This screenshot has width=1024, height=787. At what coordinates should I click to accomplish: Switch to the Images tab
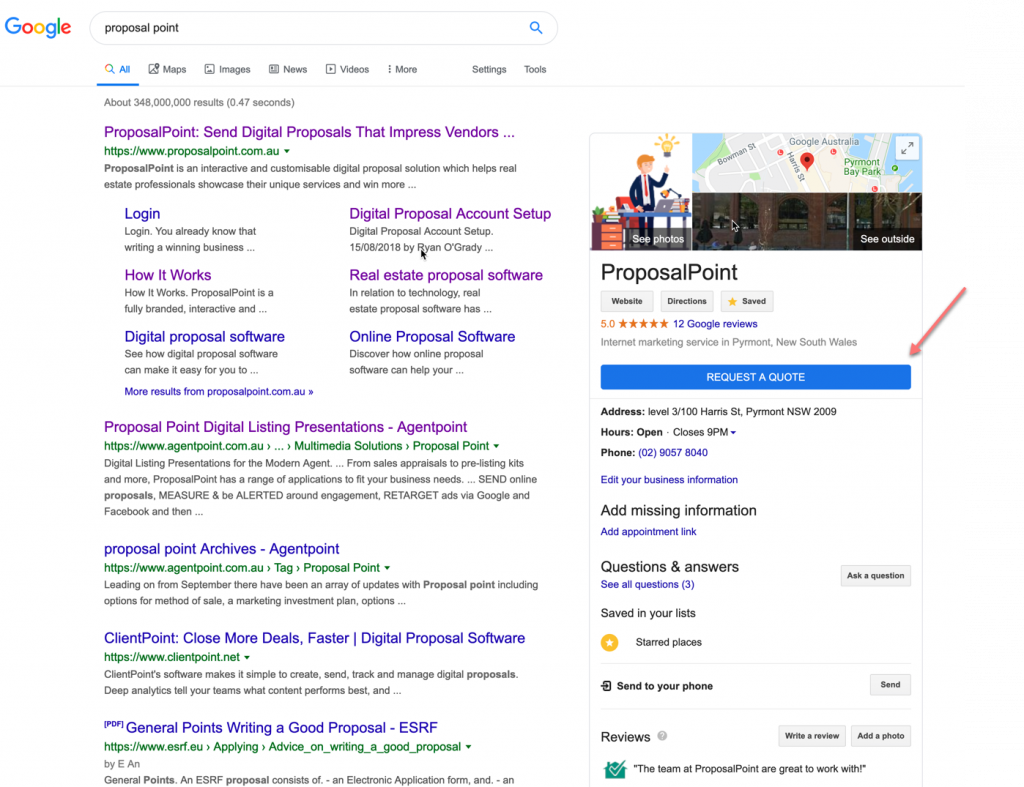[x=227, y=69]
